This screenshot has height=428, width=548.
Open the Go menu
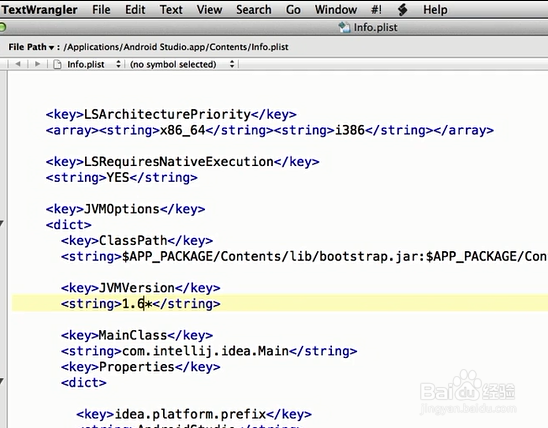[293, 9]
